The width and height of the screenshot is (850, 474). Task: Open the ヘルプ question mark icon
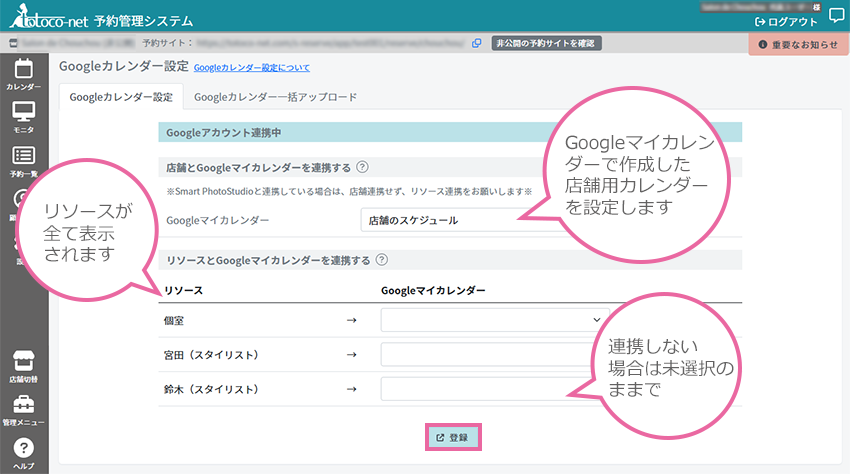(23, 452)
